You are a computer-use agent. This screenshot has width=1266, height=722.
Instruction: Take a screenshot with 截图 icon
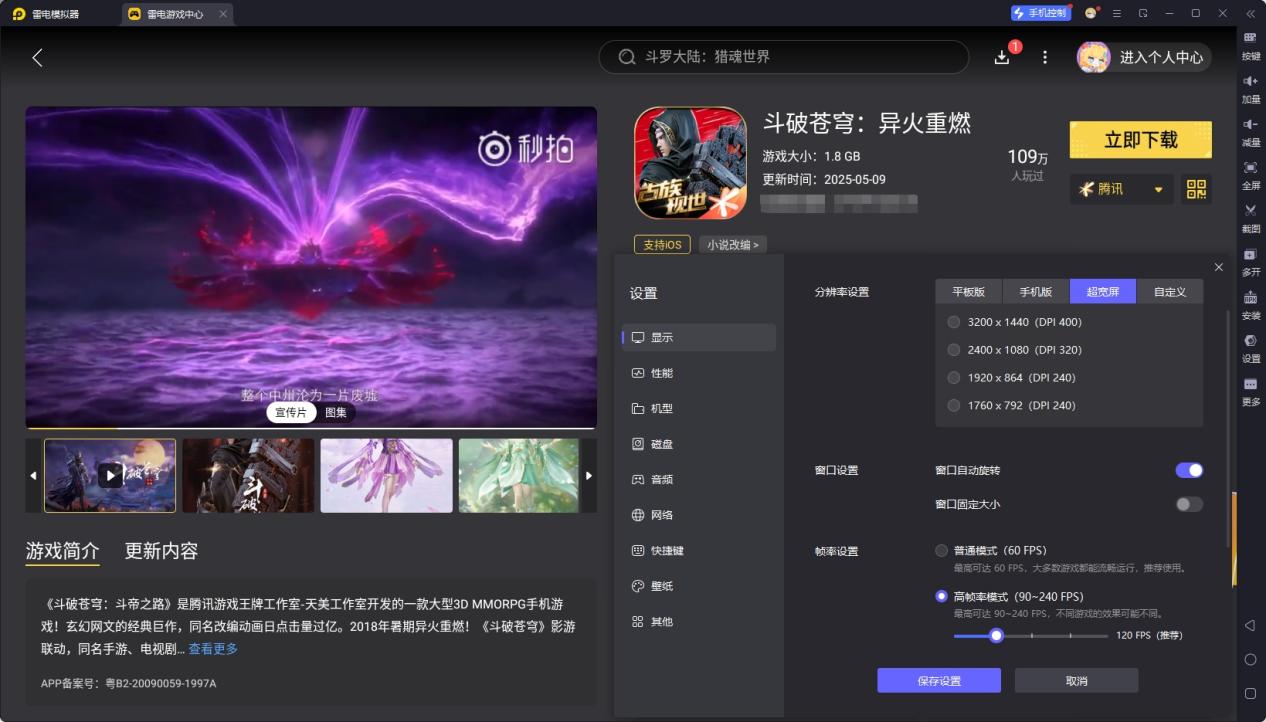pos(1250,216)
